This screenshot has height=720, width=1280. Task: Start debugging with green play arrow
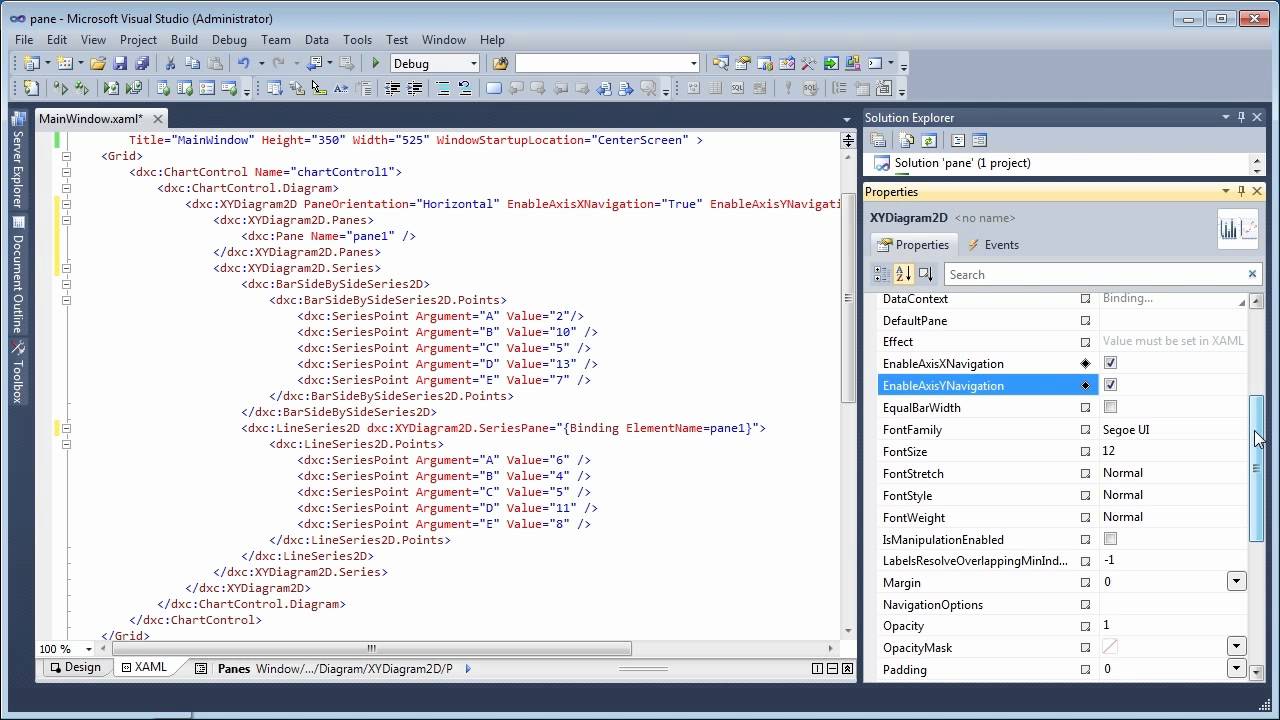click(x=376, y=63)
